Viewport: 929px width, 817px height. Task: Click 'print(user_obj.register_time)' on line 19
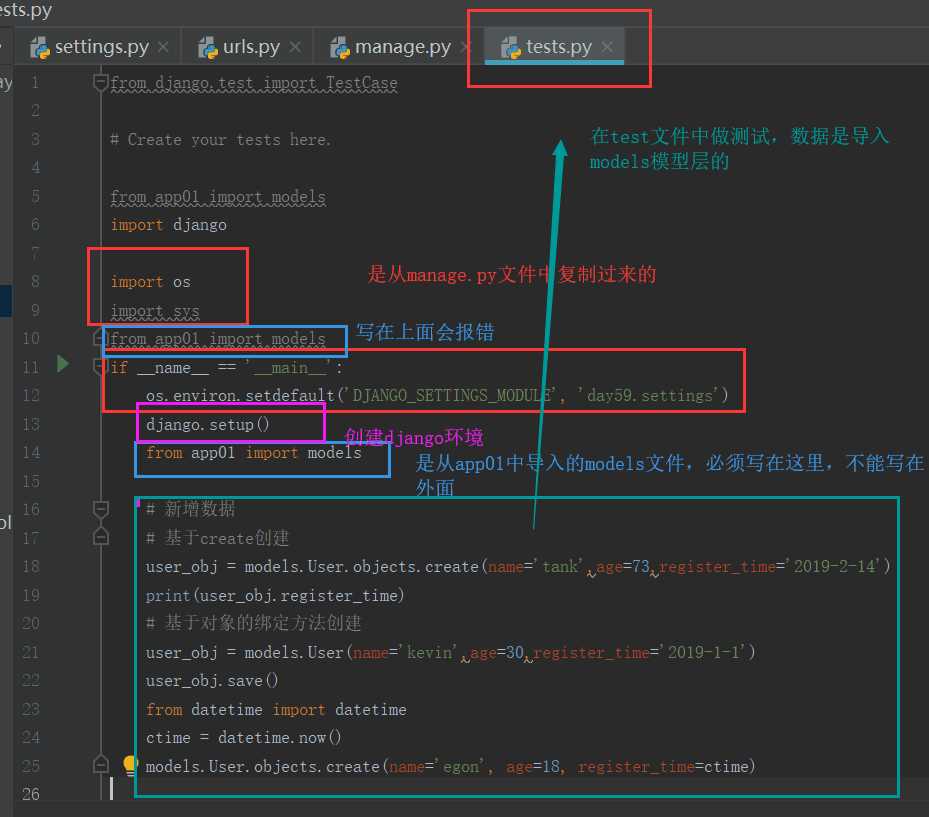tap(275, 595)
